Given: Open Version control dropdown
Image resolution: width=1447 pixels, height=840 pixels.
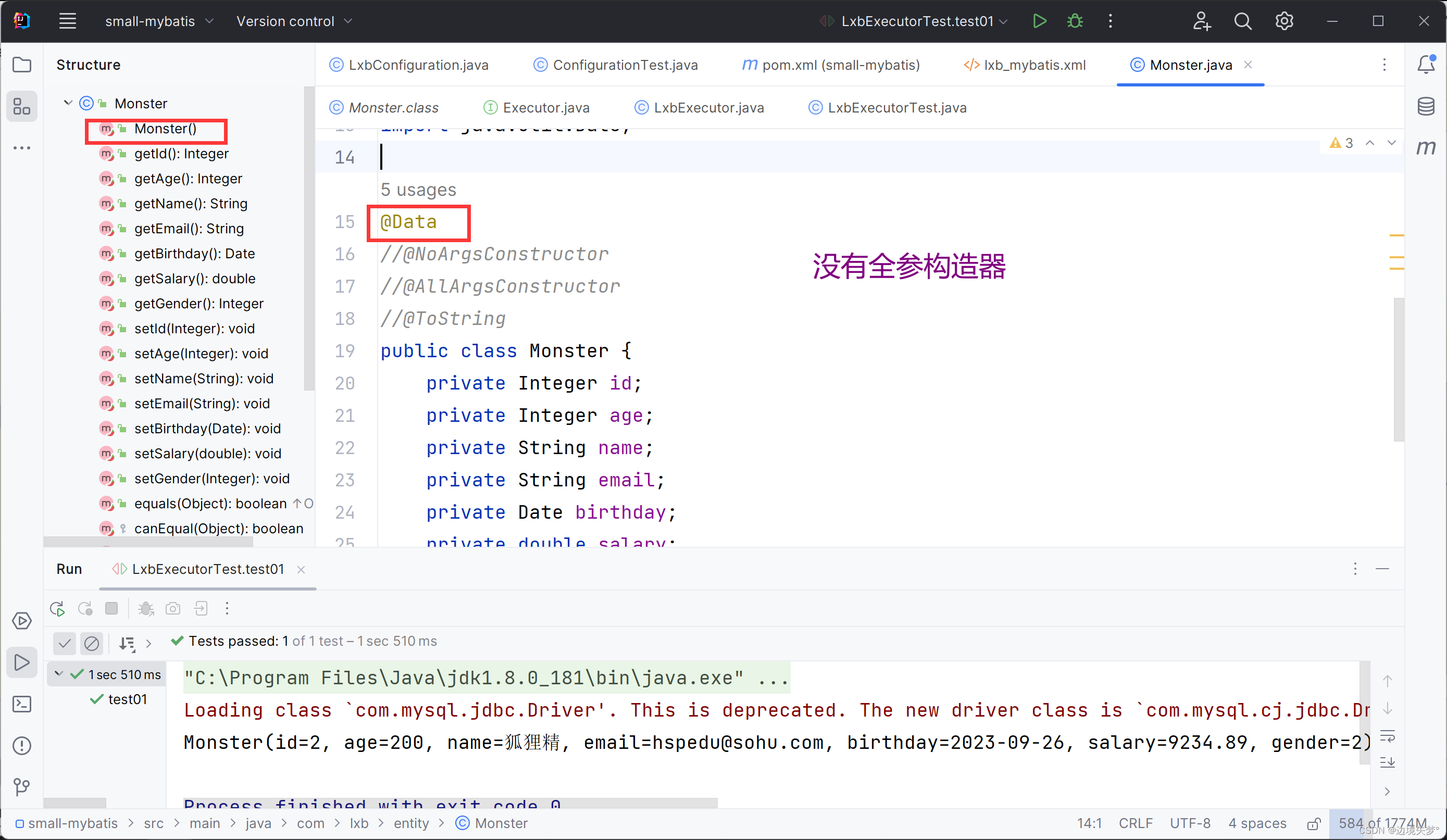Looking at the screenshot, I should point(294,21).
